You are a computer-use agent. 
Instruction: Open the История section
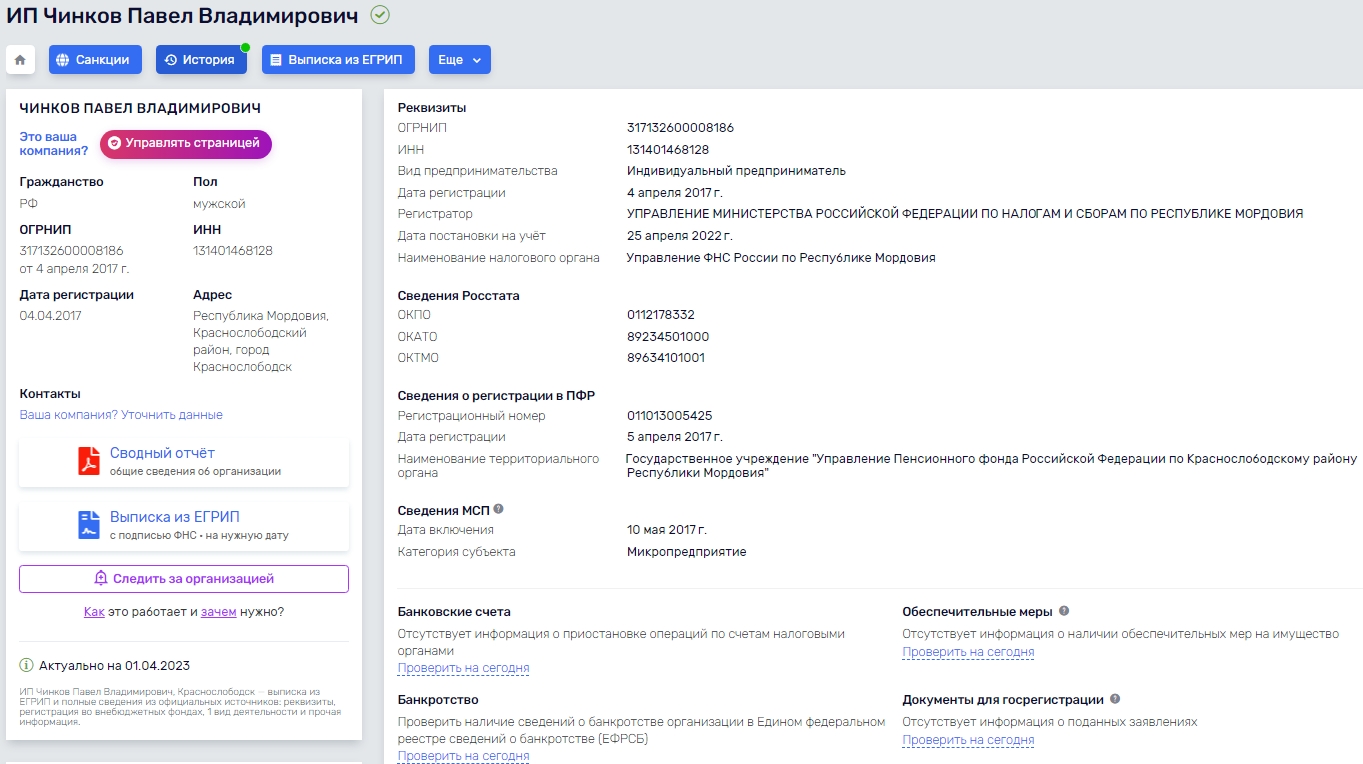pos(201,60)
